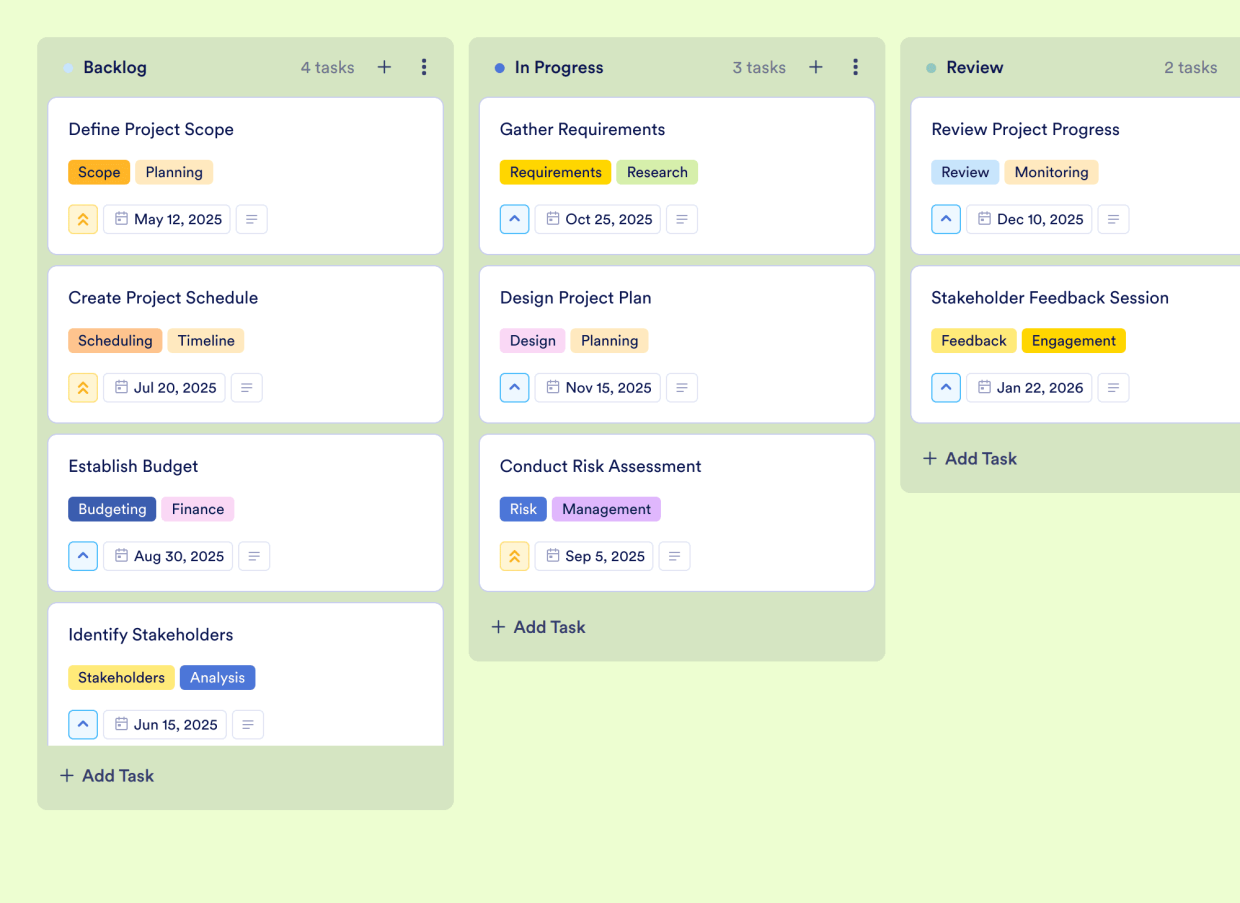Click the plus icon in the Backlog header
Image resolution: width=1240 pixels, height=903 pixels.
384,67
